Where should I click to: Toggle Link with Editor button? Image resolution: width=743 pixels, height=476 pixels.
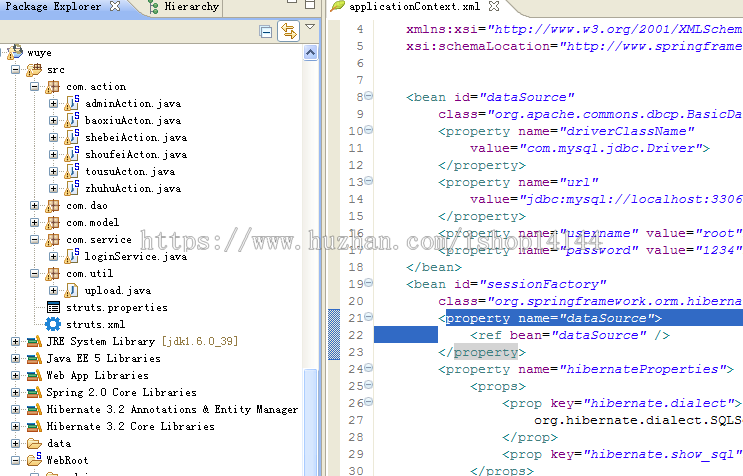pos(289,31)
